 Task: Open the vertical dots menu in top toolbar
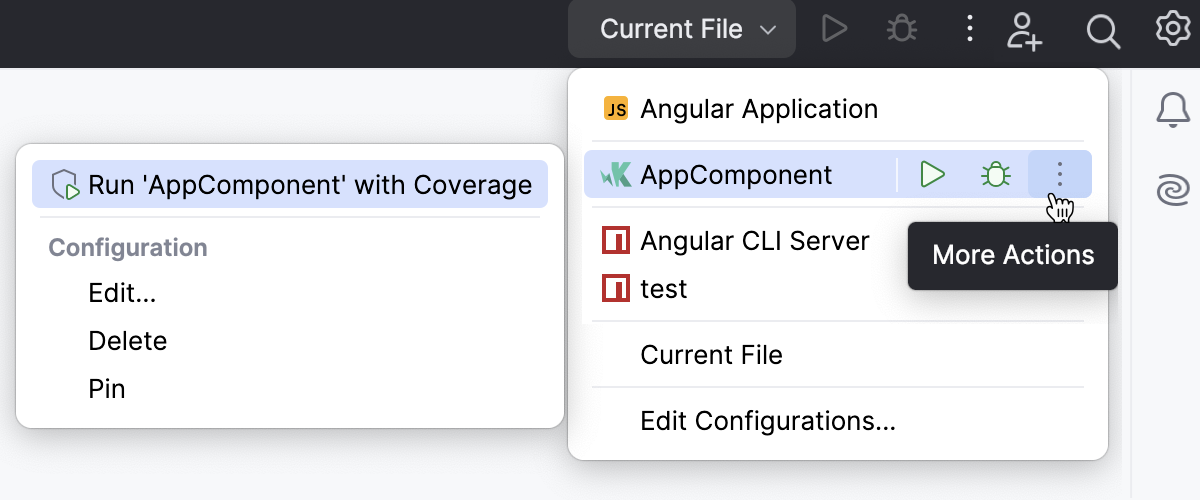(968, 29)
